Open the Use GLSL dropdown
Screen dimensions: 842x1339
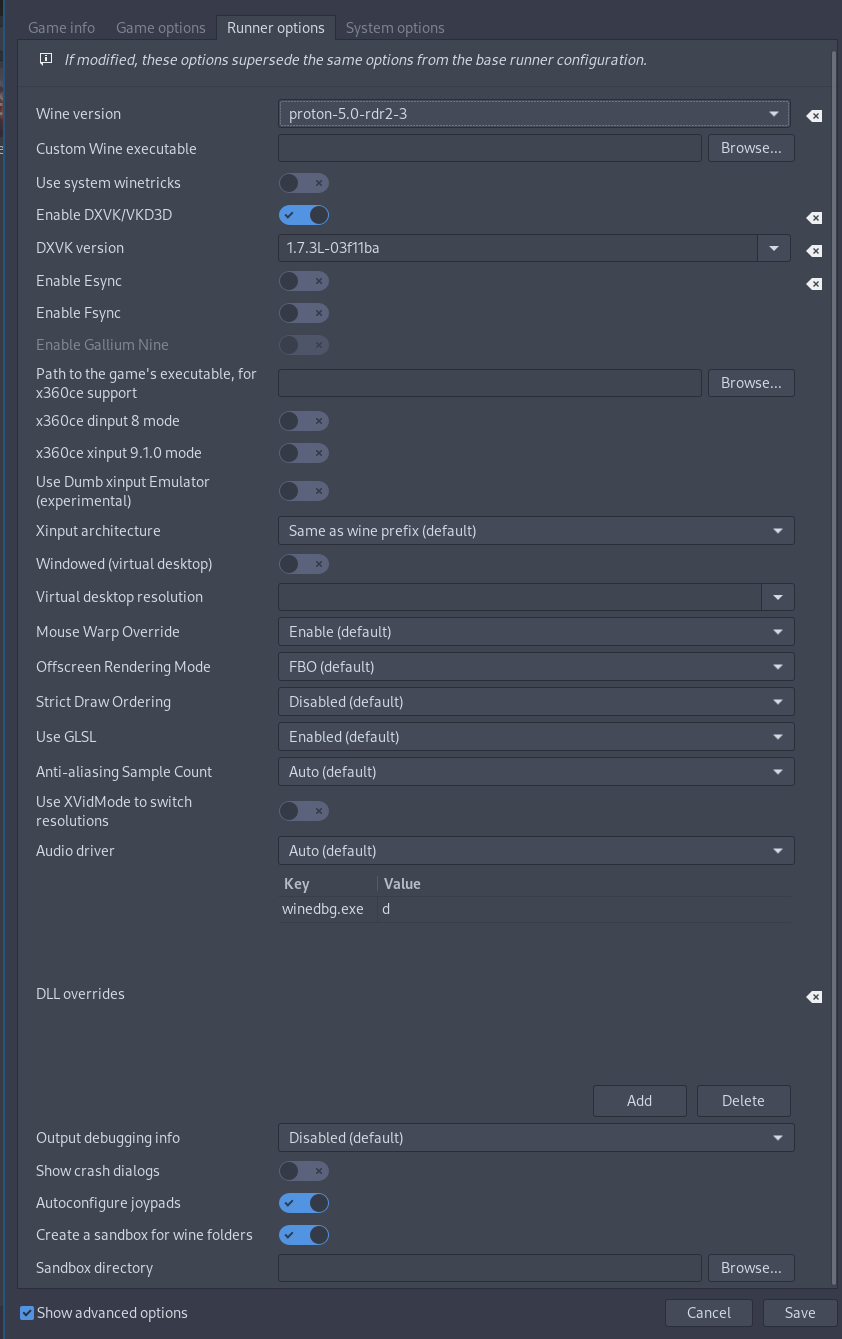pos(536,737)
